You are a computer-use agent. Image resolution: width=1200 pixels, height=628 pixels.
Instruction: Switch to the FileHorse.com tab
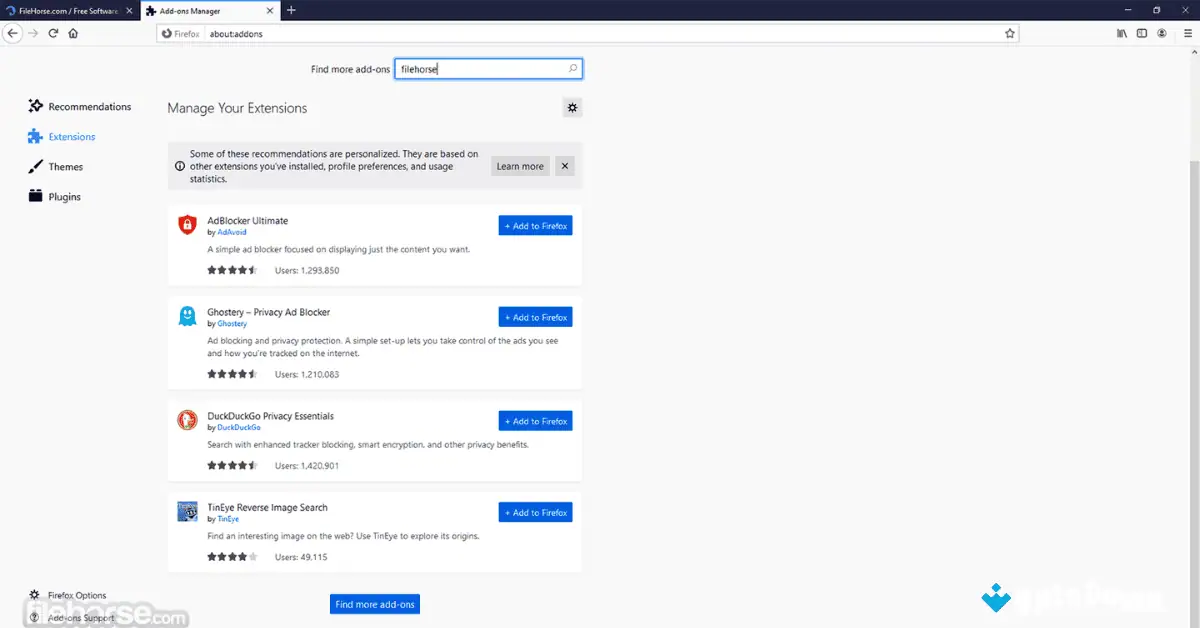[x=65, y=11]
